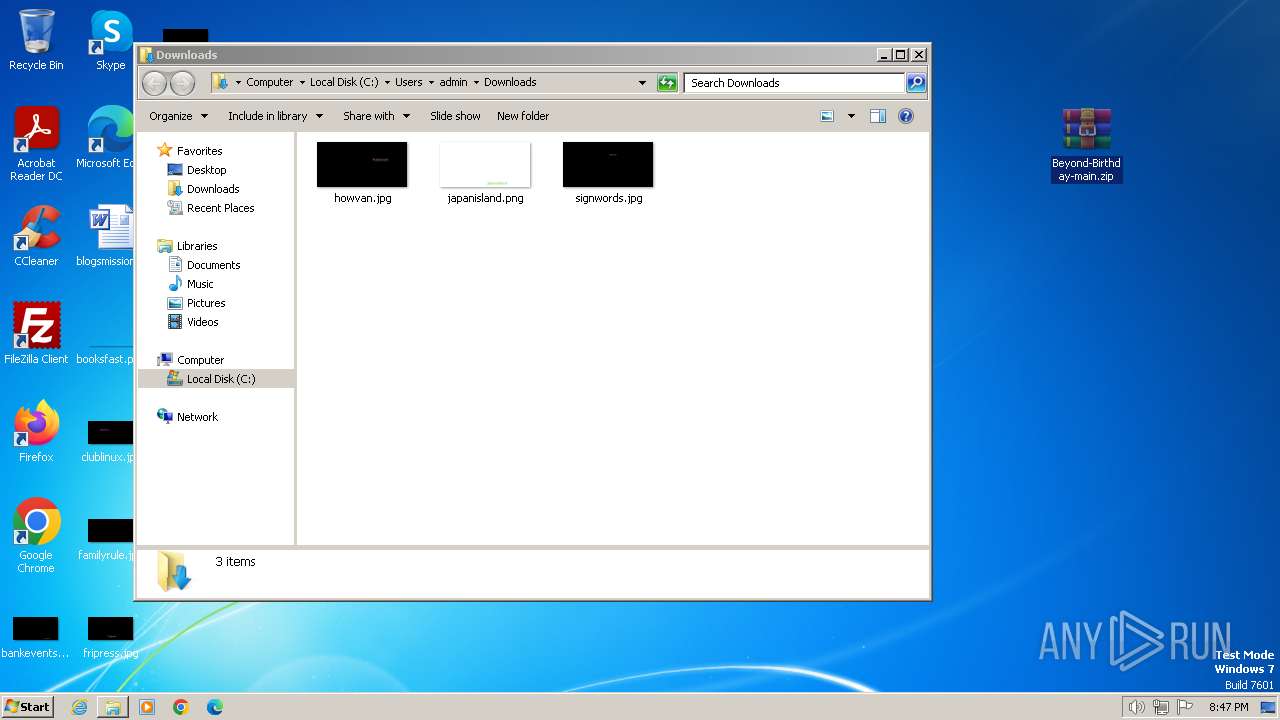The height and width of the screenshot is (720, 1280).
Task: Refresh the Downloads folder view
Action: click(667, 83)
